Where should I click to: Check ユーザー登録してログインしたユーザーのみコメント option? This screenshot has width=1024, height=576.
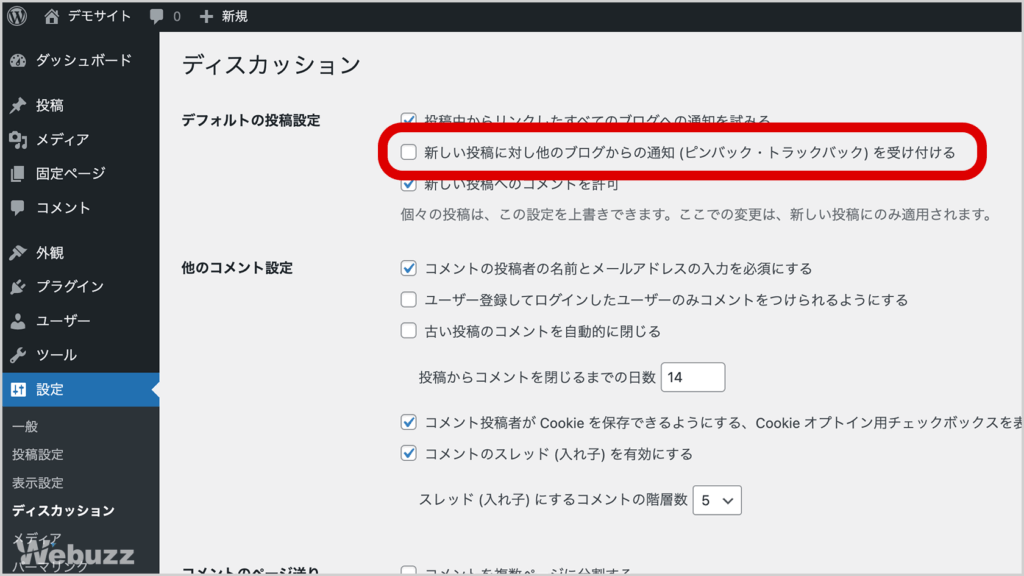pyautogui.click(x=408, y=300)
